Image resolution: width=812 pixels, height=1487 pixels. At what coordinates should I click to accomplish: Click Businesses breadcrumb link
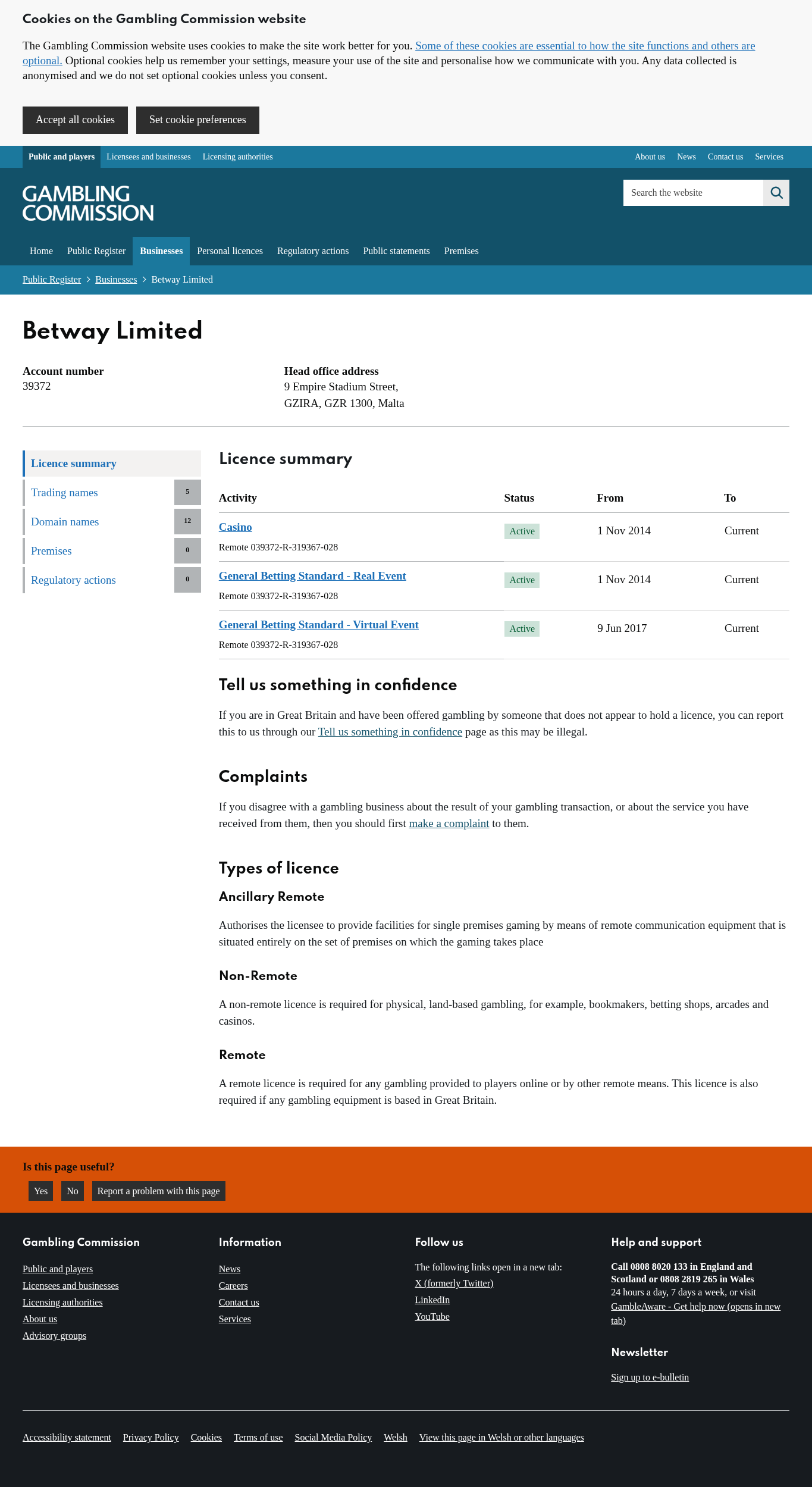pyautogui.click(x=116, y=280)
